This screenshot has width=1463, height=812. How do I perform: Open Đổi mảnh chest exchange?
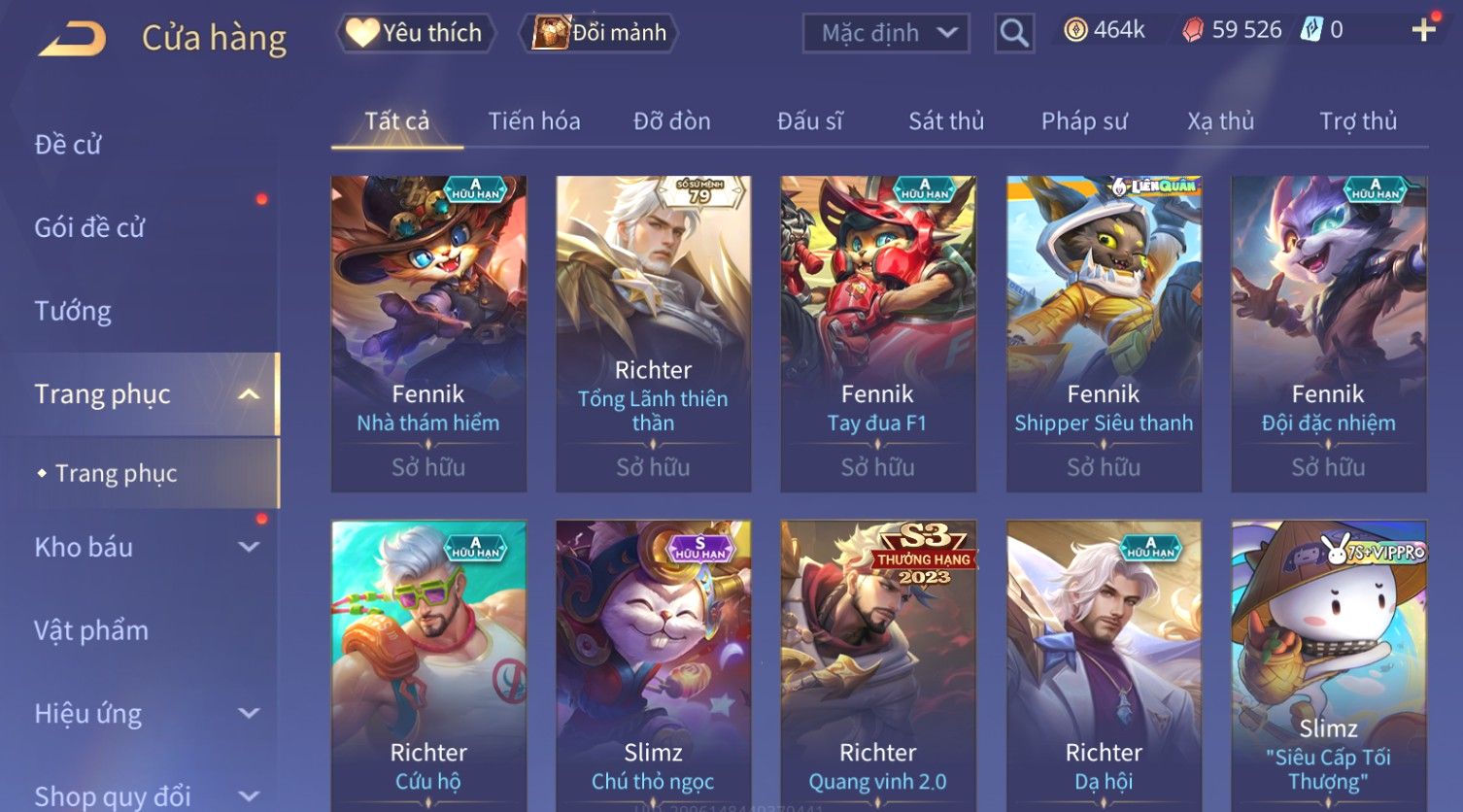click(x=599, y=33)
